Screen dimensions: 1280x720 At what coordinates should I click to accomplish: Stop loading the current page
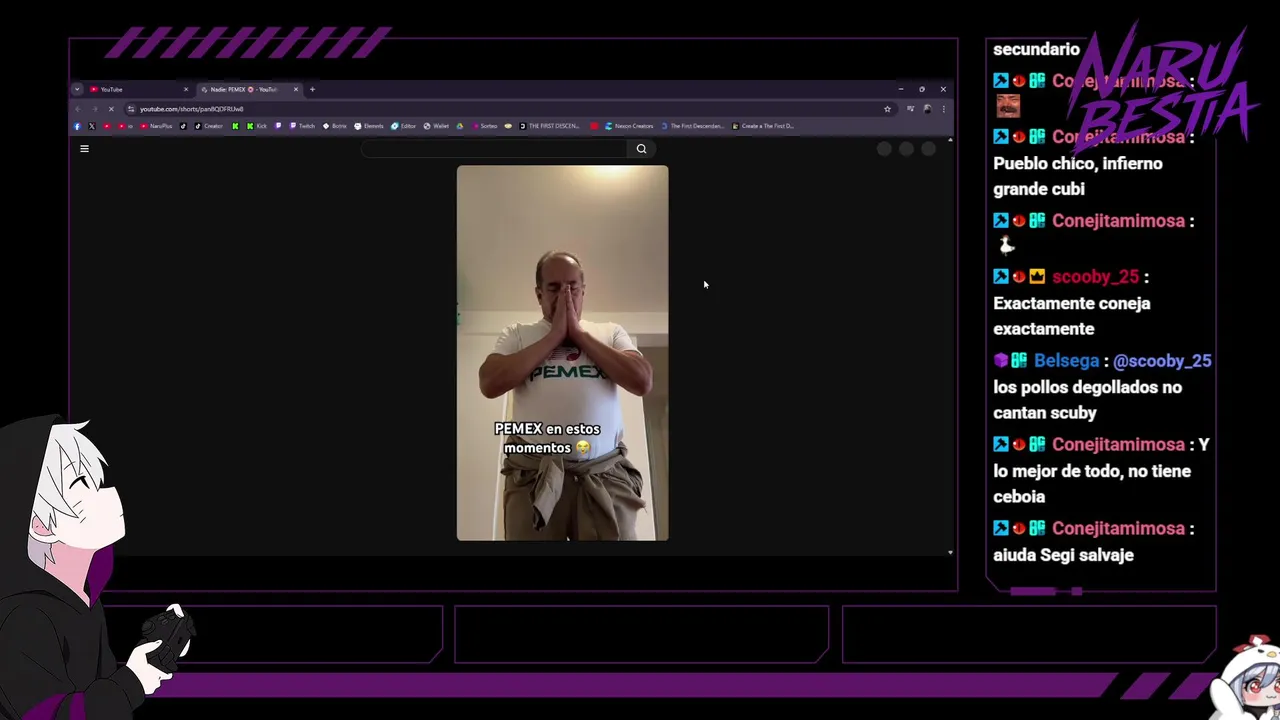coord(111,109)
